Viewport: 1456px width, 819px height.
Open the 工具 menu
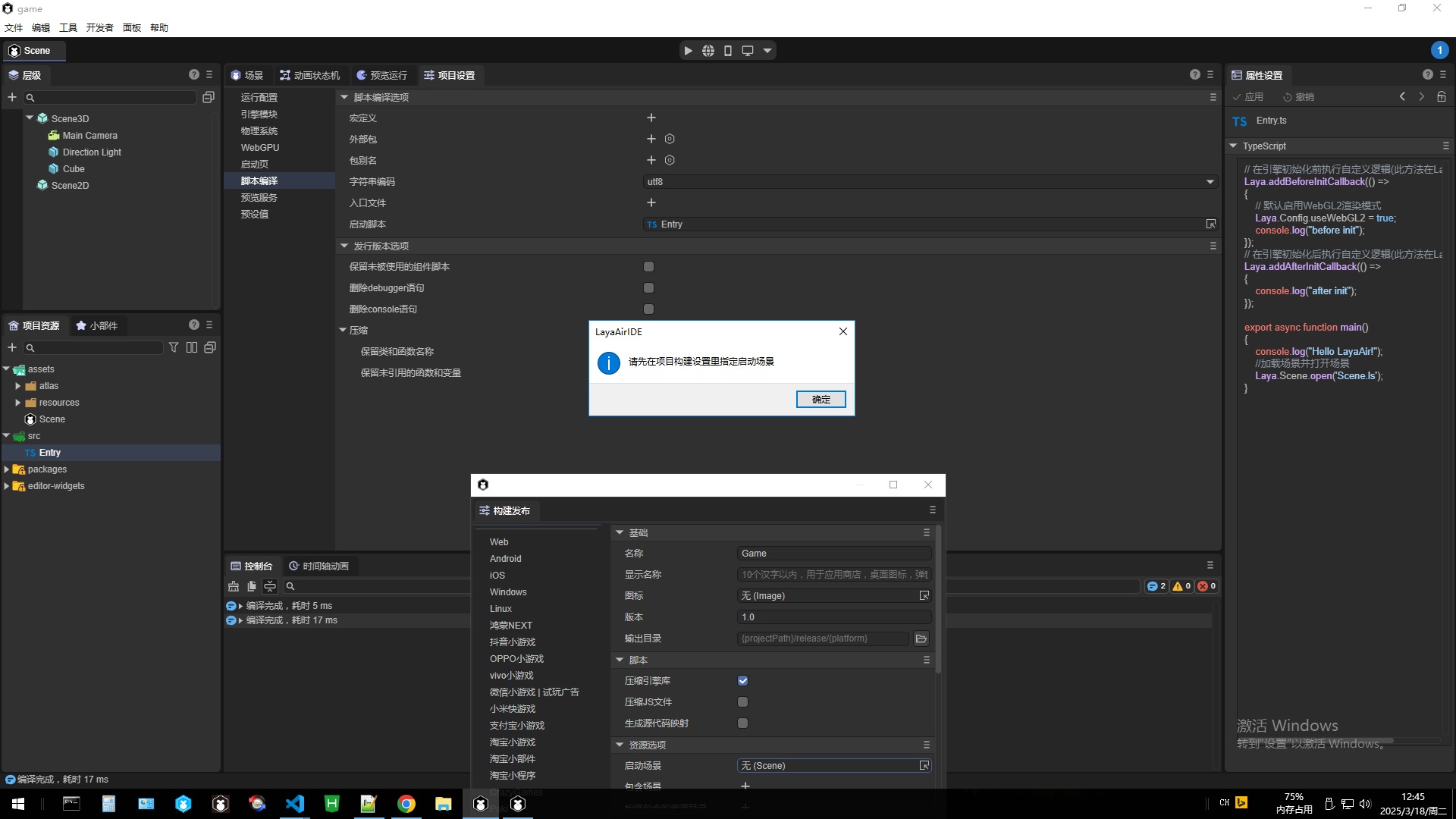(68, 27)
